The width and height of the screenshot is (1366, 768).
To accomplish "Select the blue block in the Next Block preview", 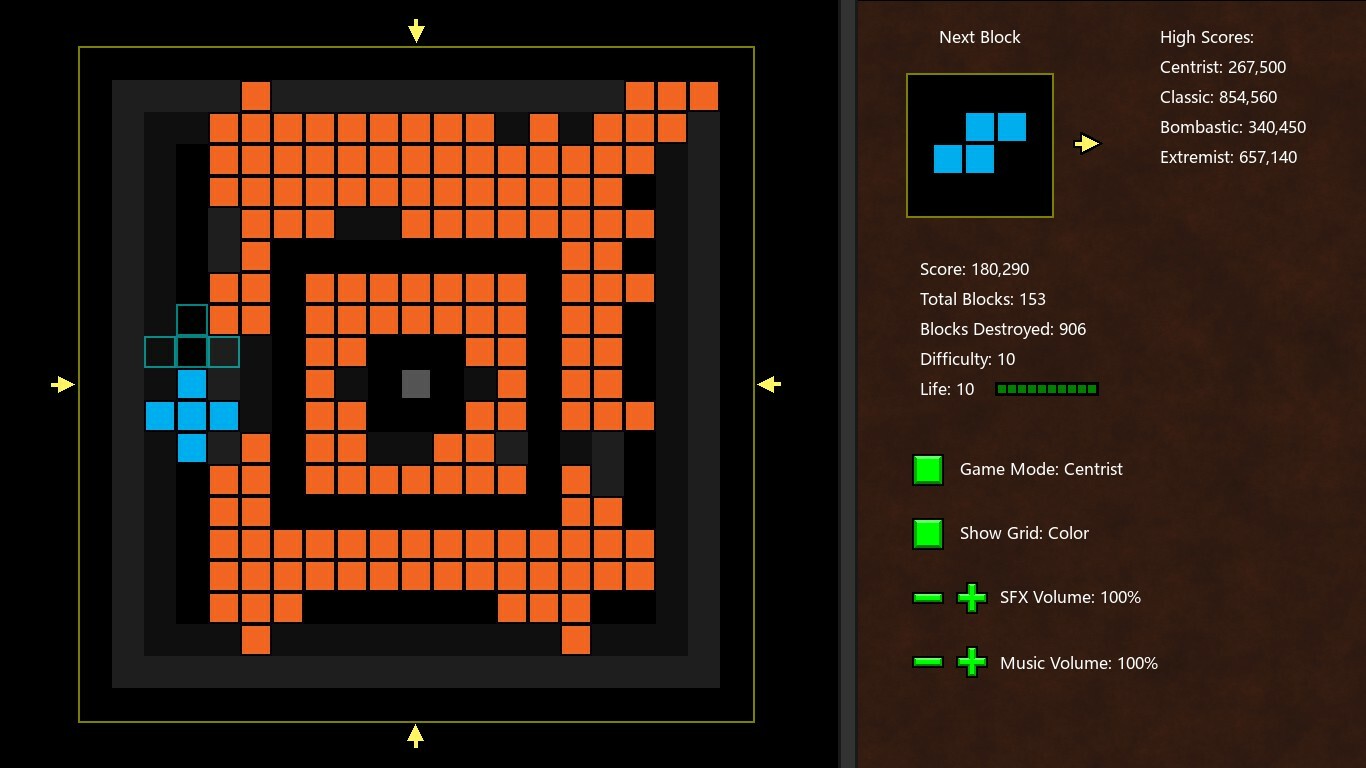I will 978,143.
